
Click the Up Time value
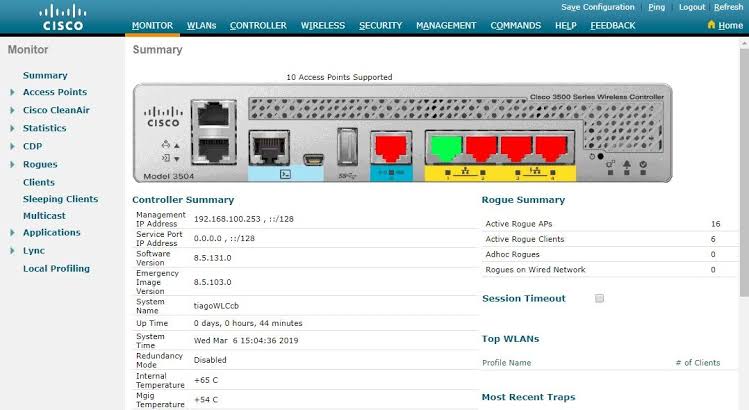pyautogui.click(x=248, y=324)
